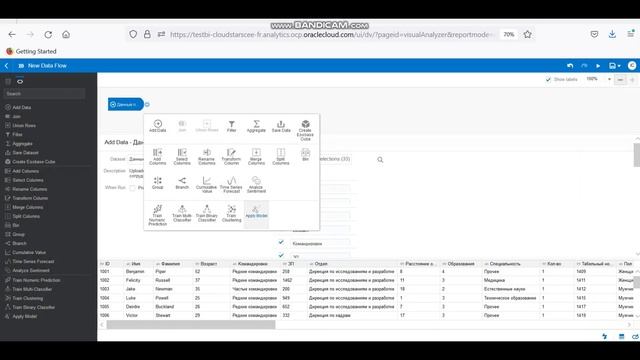
Task: Choose Filter in the step popup
Action: point(231,126)
